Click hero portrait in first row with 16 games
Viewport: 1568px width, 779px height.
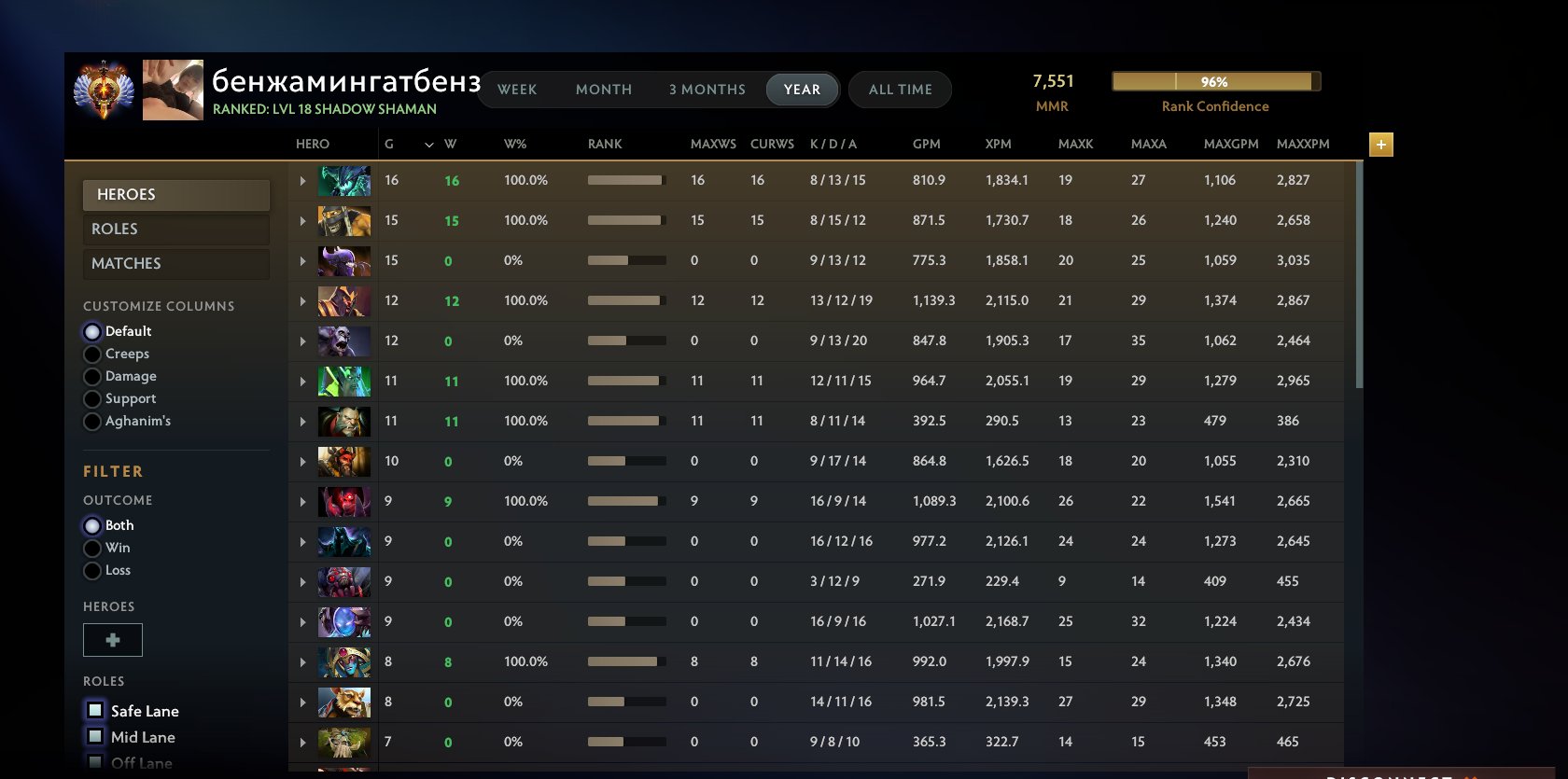click(x=343, y=181)
